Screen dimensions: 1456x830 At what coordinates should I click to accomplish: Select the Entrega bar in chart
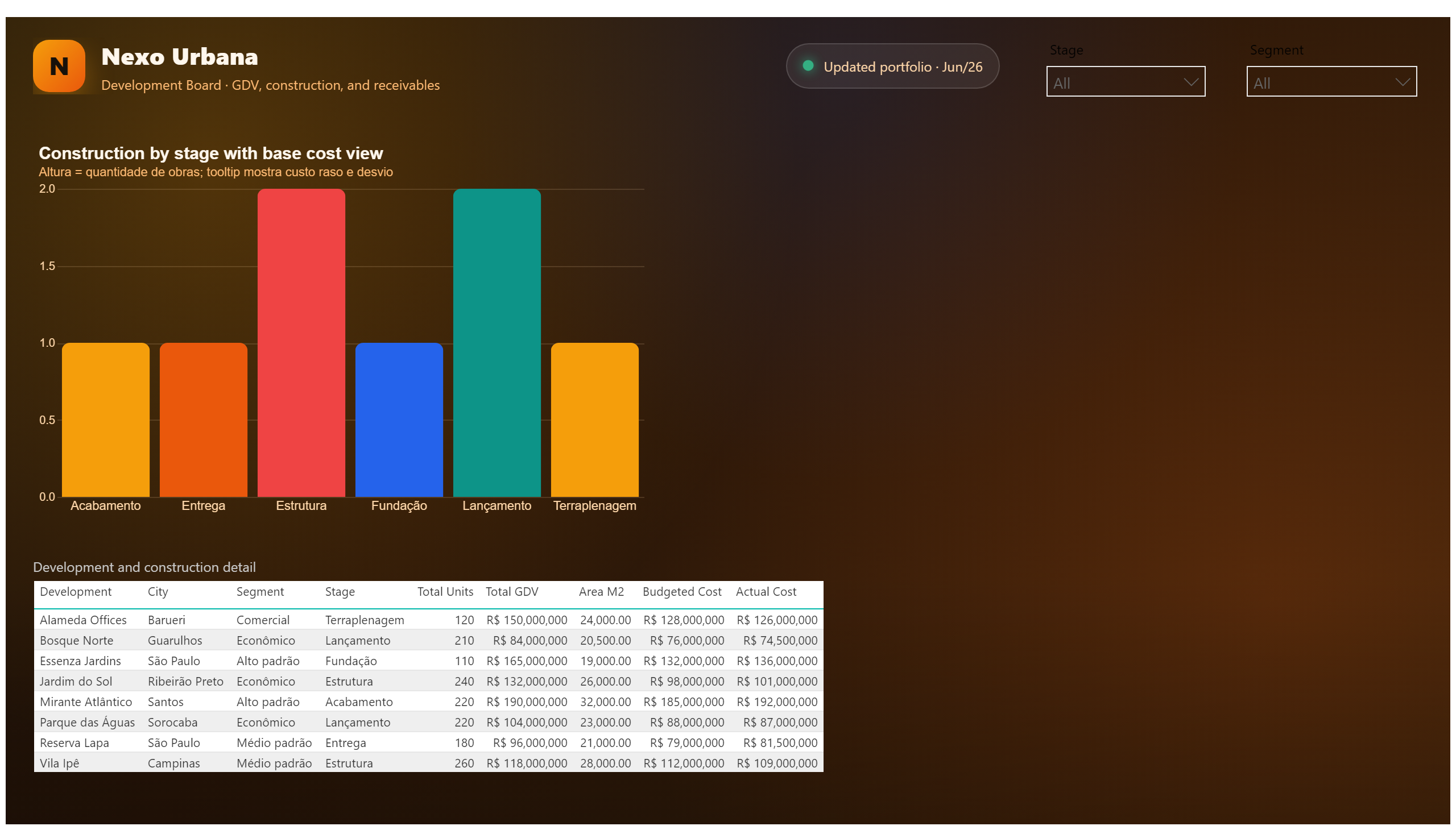(x=204, y=420)
